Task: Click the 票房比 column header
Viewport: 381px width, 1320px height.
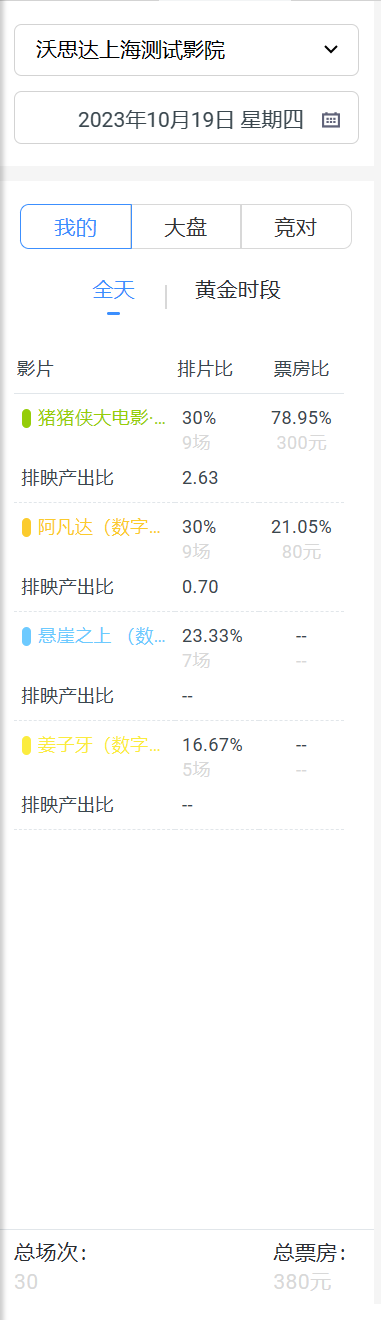Action: click(x=302, y=369)
